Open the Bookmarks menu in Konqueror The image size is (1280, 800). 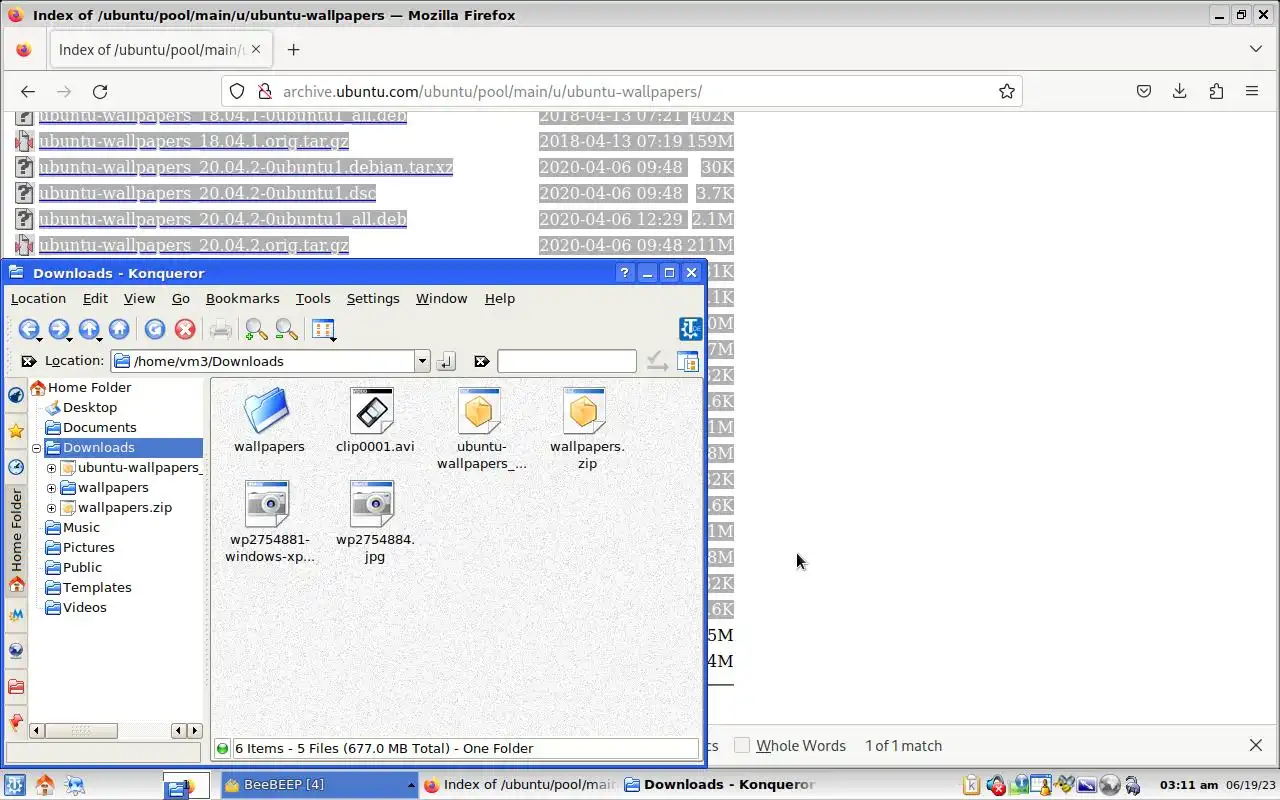tap(242, 298)
